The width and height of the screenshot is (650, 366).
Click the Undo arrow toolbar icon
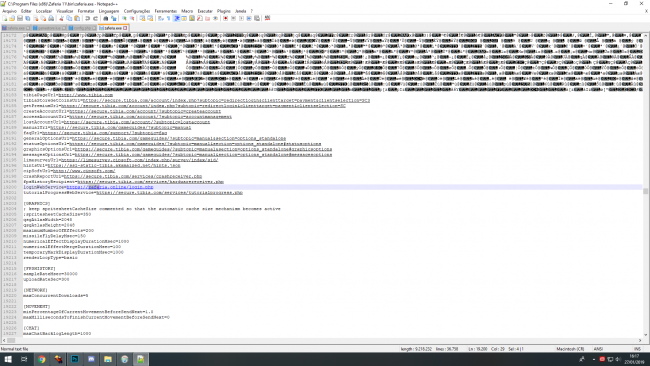pyautogui.click(x=87, y=18)
